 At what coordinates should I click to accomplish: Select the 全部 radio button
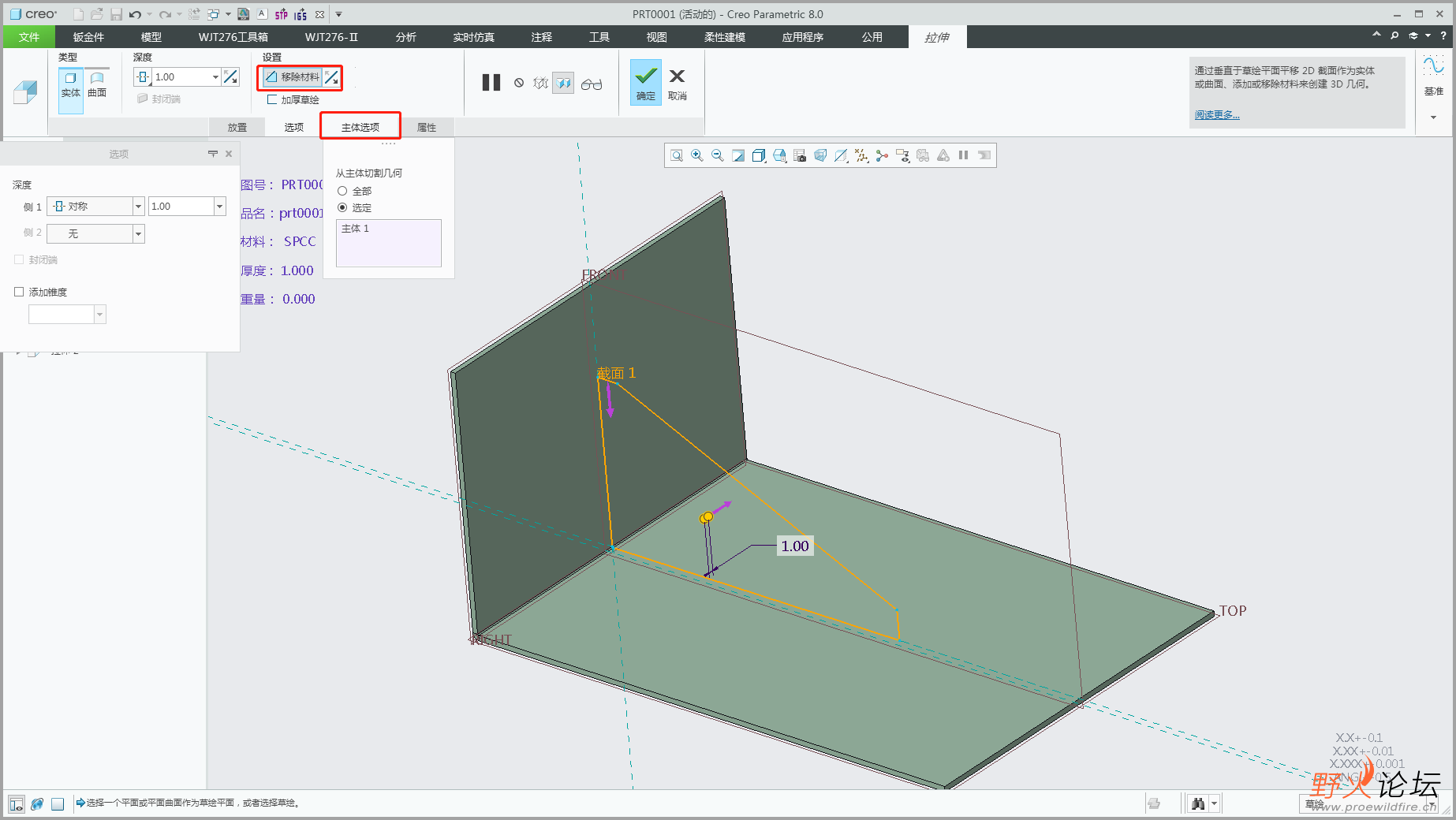[x=342, y=191]
